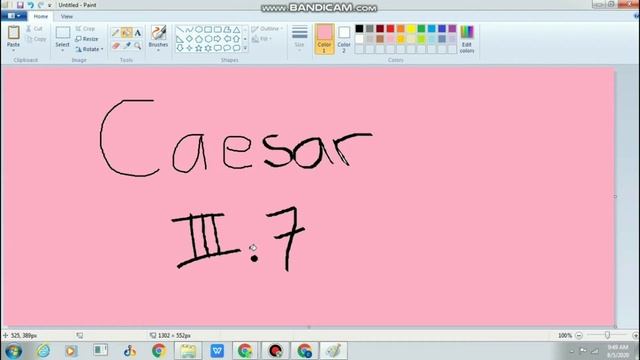Click the Copy button
The image size is (640, 360).
tap(36, 39)
